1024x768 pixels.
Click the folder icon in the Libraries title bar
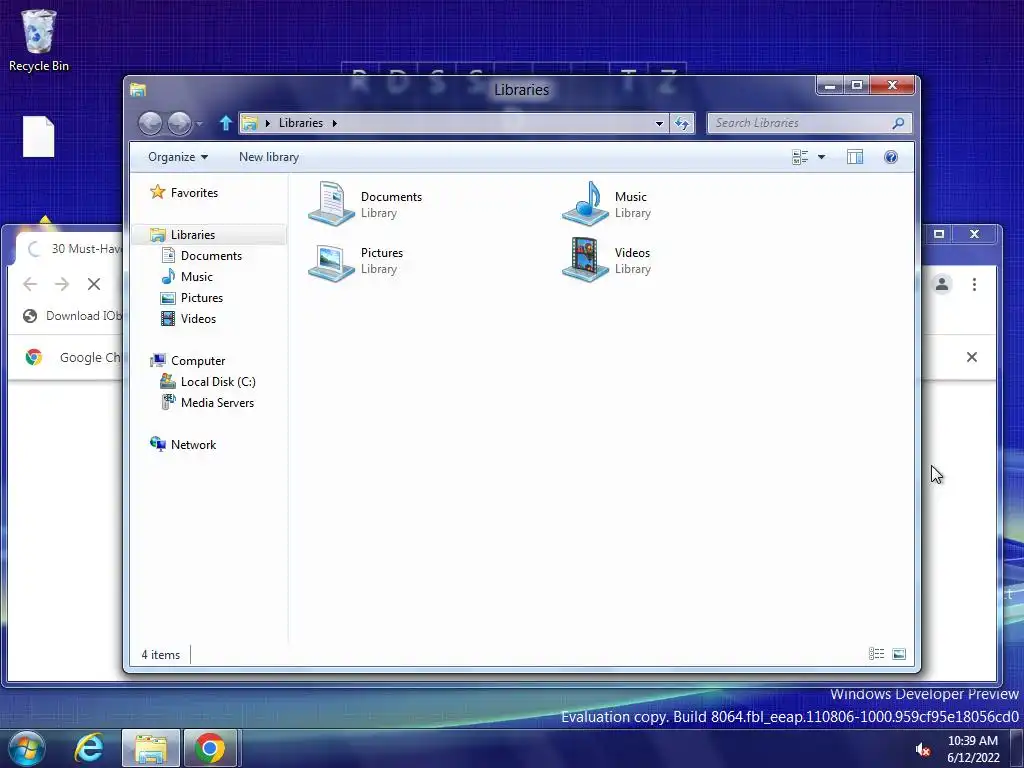(x=138, y=89)
